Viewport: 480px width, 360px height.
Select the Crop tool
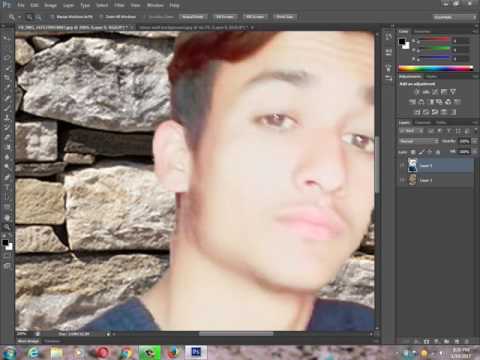click(7, 78)
